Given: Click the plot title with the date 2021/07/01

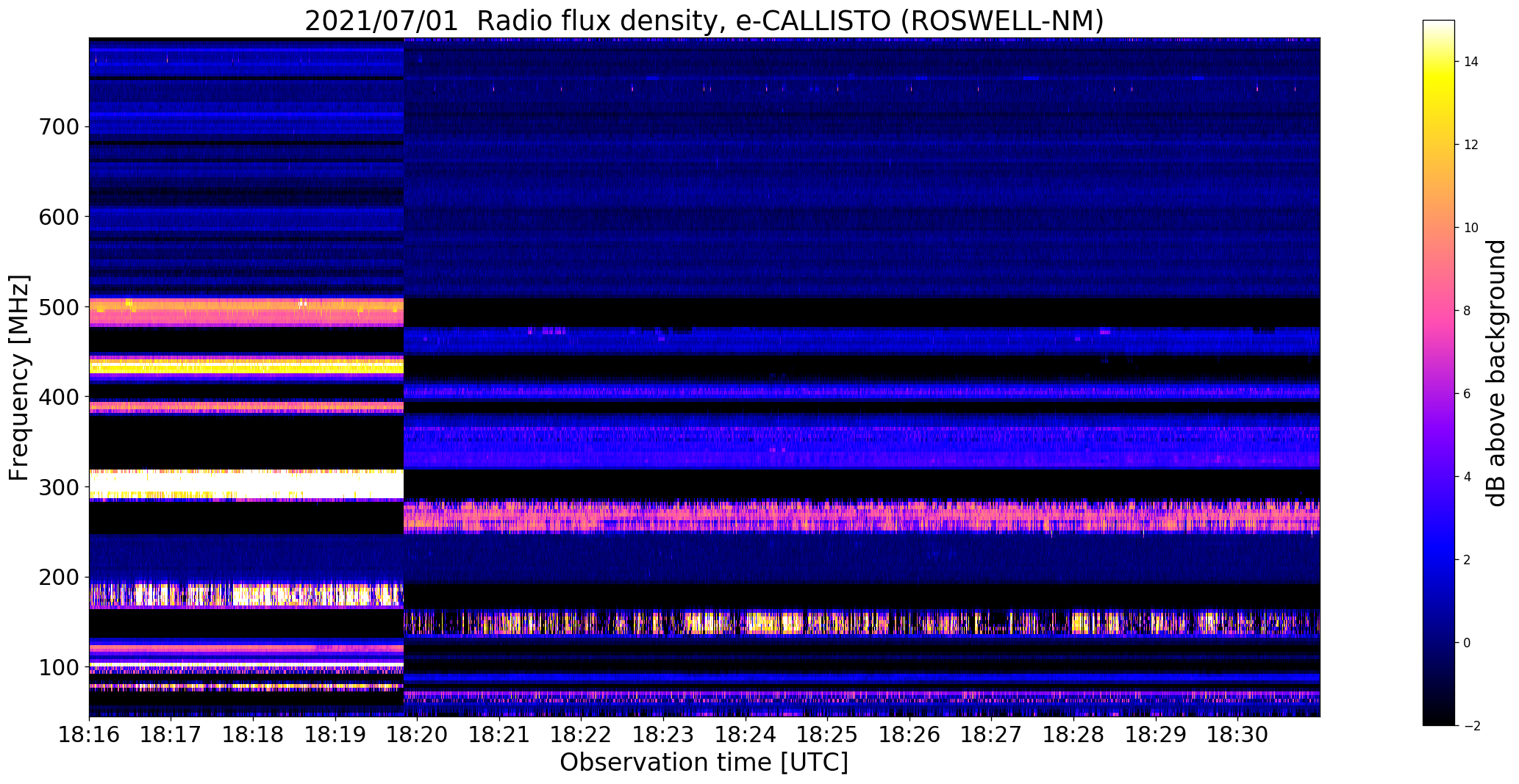Looking at the screenshot, I should 704,21.
